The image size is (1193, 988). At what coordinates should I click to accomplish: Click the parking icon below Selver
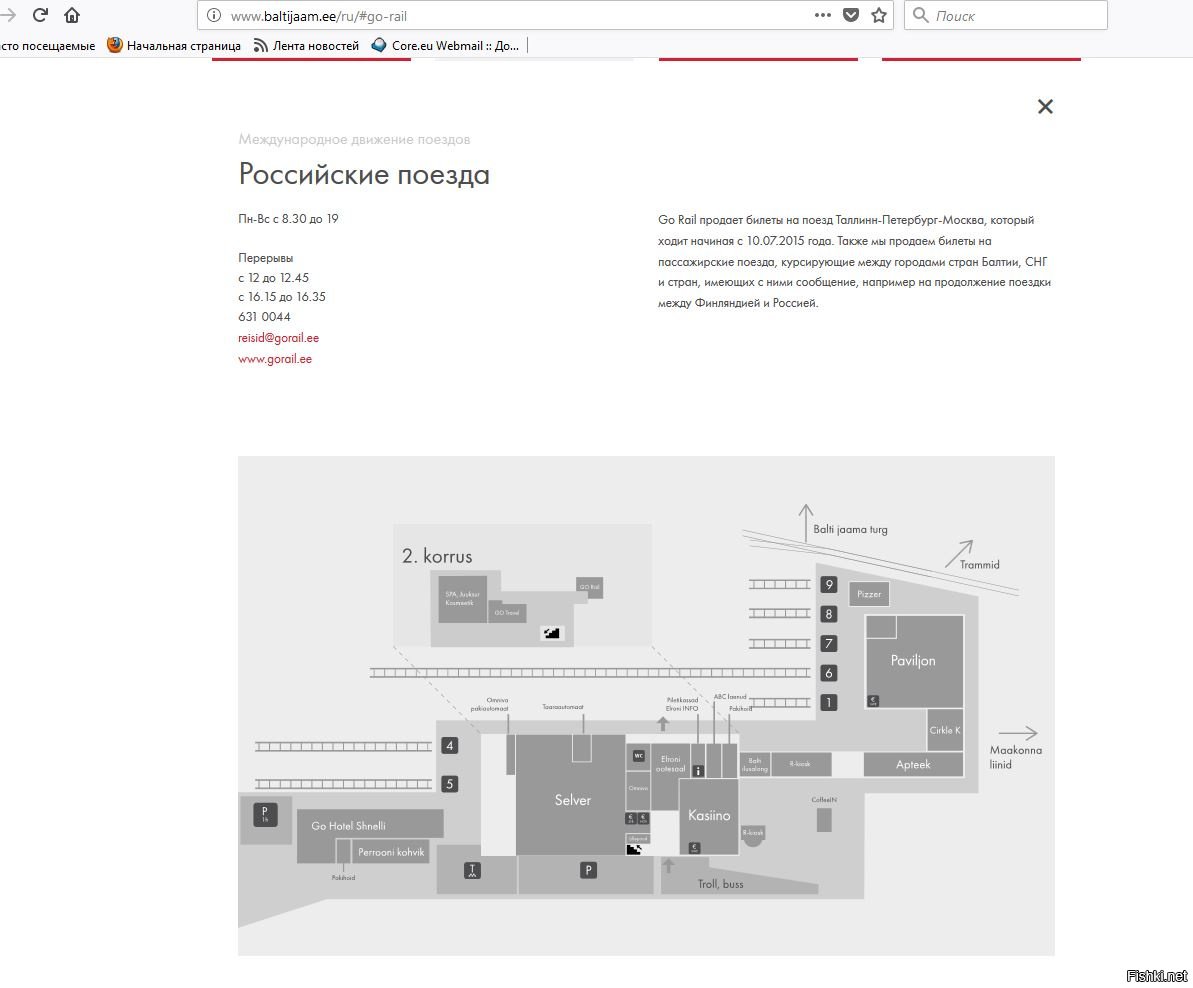[588, 870]
